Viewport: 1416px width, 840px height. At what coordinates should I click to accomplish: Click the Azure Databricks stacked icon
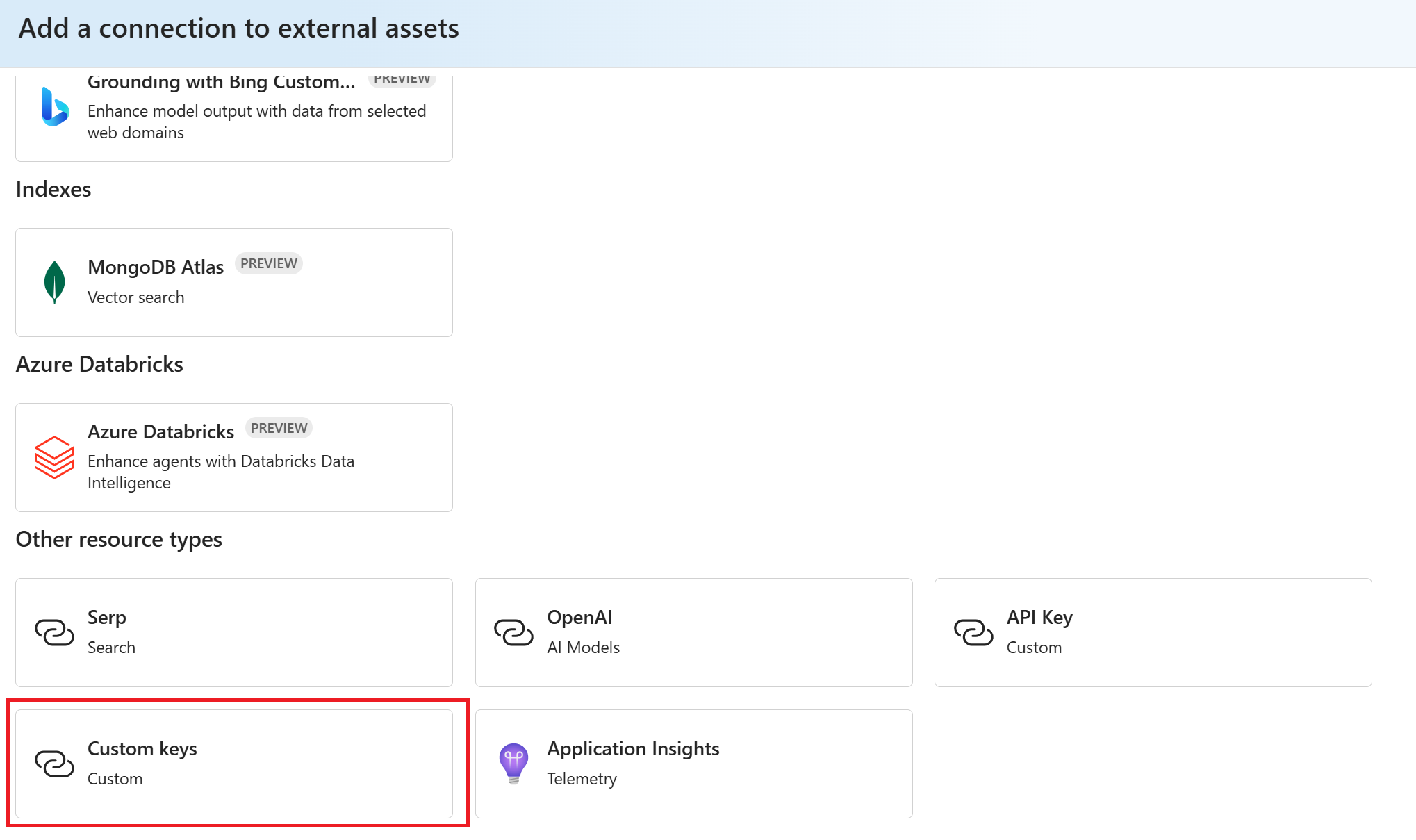[x=53, y=457]
